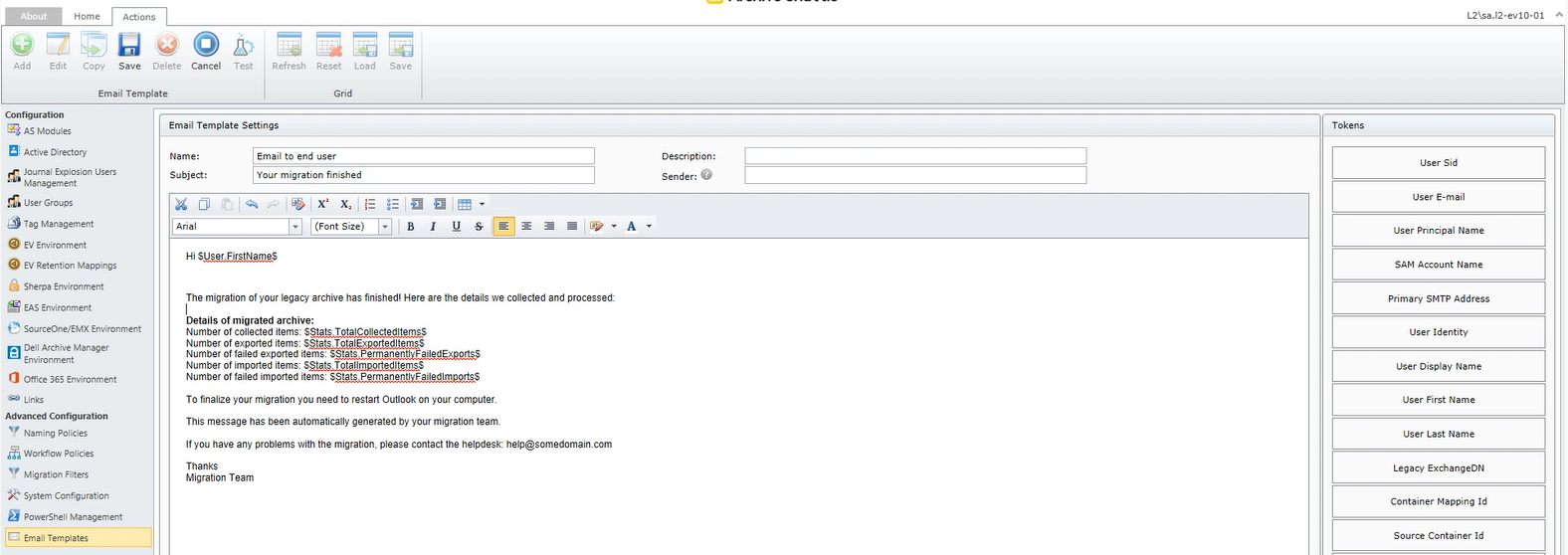Open font color dropdown arrow
The width and height of the screenshot is (1568, 555).
coord(650,227)
